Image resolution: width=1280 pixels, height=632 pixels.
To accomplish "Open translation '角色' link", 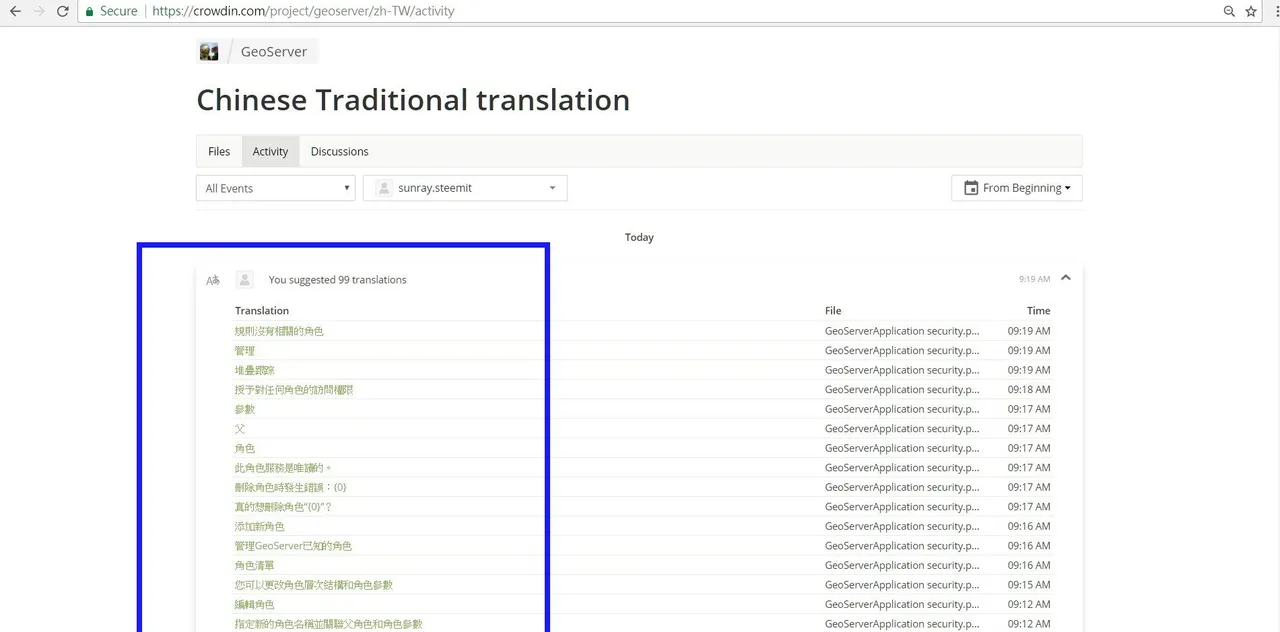I will pos(245,448).
